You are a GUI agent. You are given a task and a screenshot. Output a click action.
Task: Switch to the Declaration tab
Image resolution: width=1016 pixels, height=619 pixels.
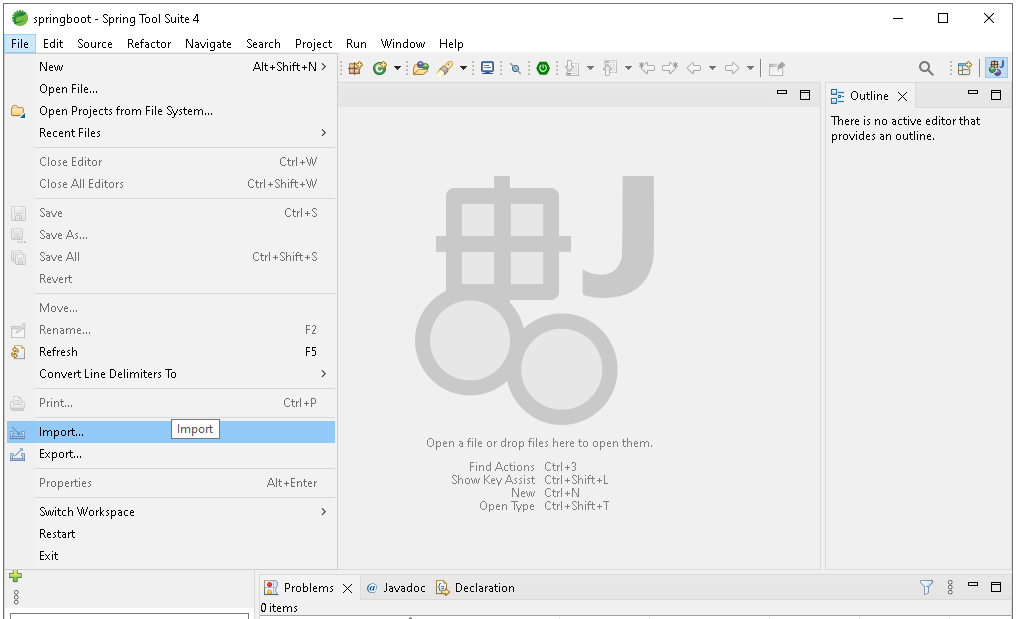475,588
